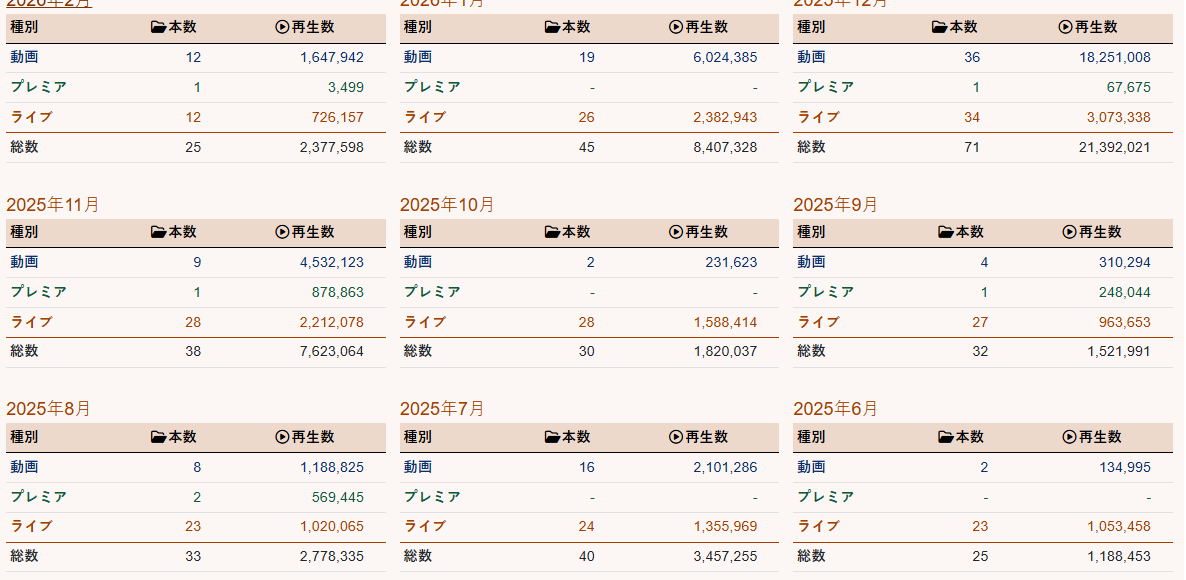
Task: Click the play icon in the 2025年10月 table header
Action: tap(676, 232)
